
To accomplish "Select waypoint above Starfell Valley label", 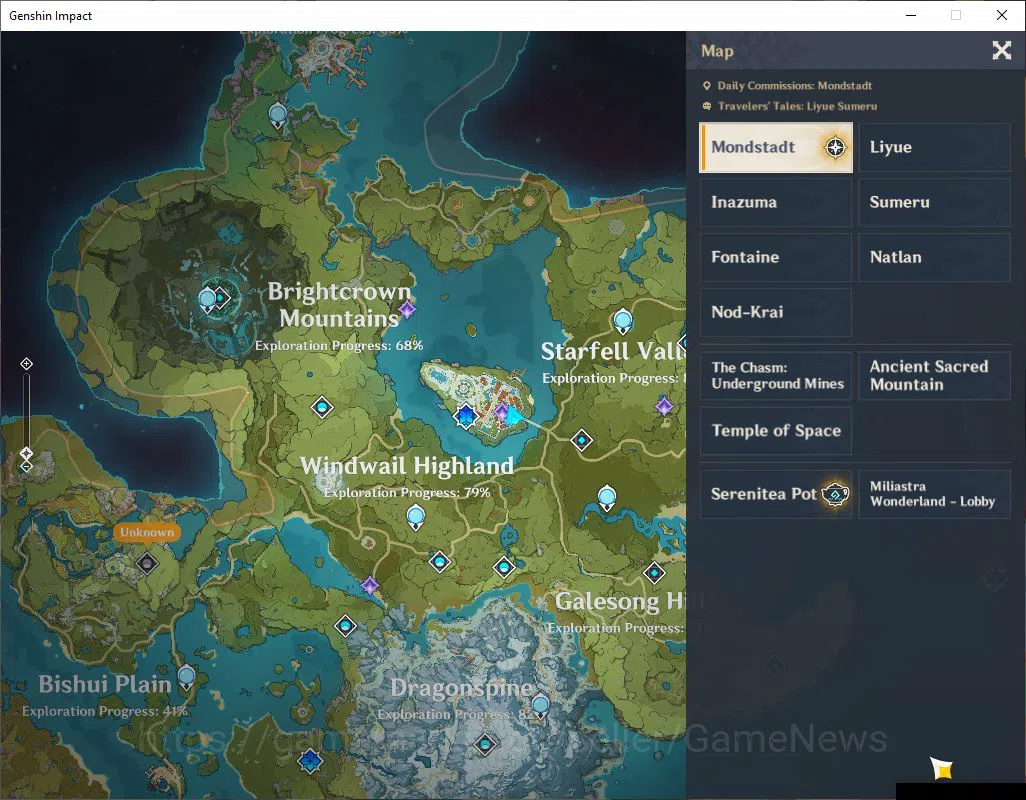I will pos(622,321).
